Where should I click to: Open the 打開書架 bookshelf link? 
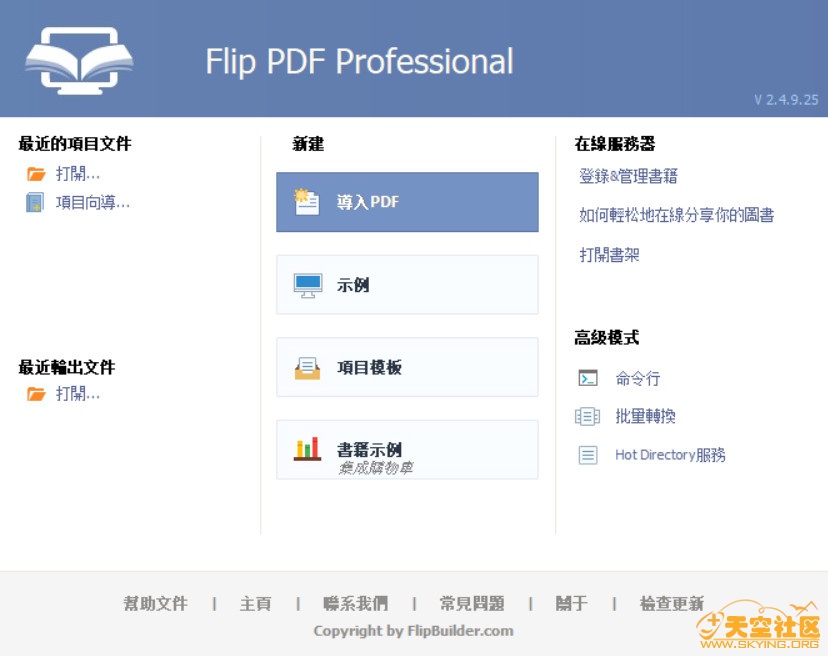pyautogui.click(x=610, y=256)
